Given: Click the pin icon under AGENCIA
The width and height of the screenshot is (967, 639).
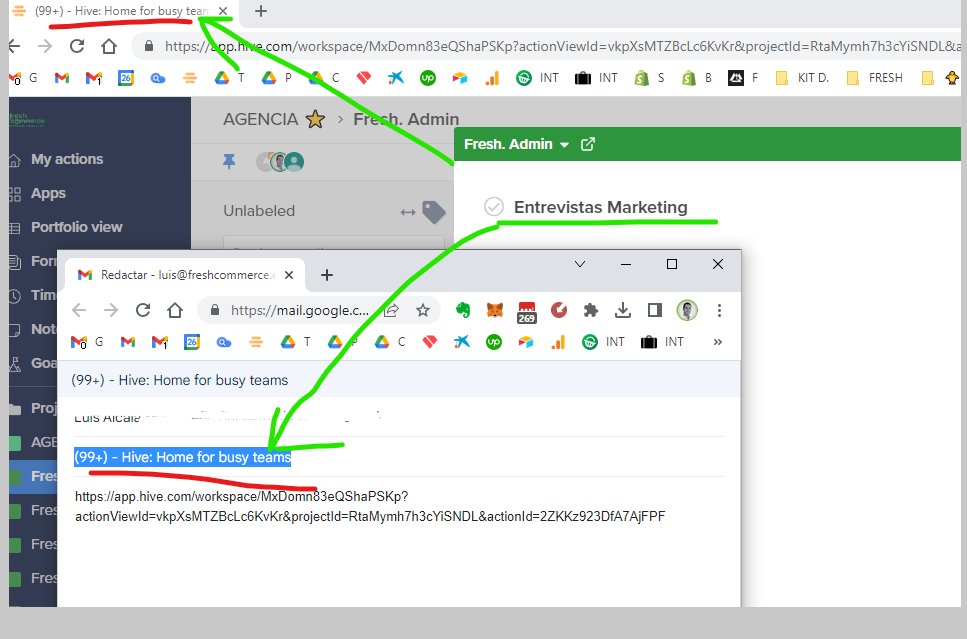Looking at the screenshot, I should [x=229, y=162].
